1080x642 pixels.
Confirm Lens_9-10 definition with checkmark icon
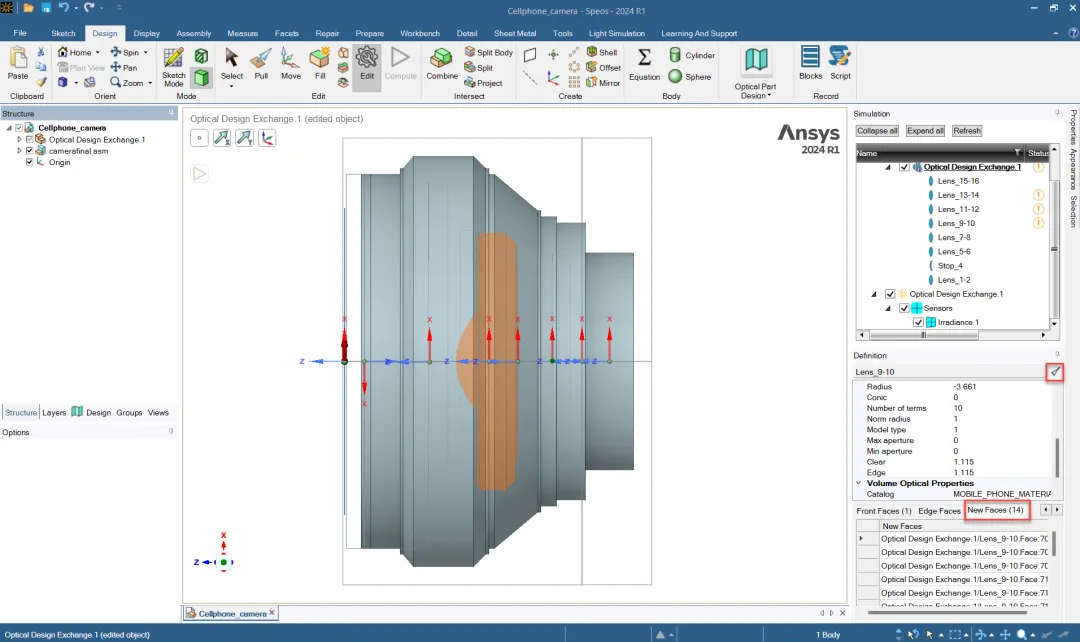coord(1055,372)
